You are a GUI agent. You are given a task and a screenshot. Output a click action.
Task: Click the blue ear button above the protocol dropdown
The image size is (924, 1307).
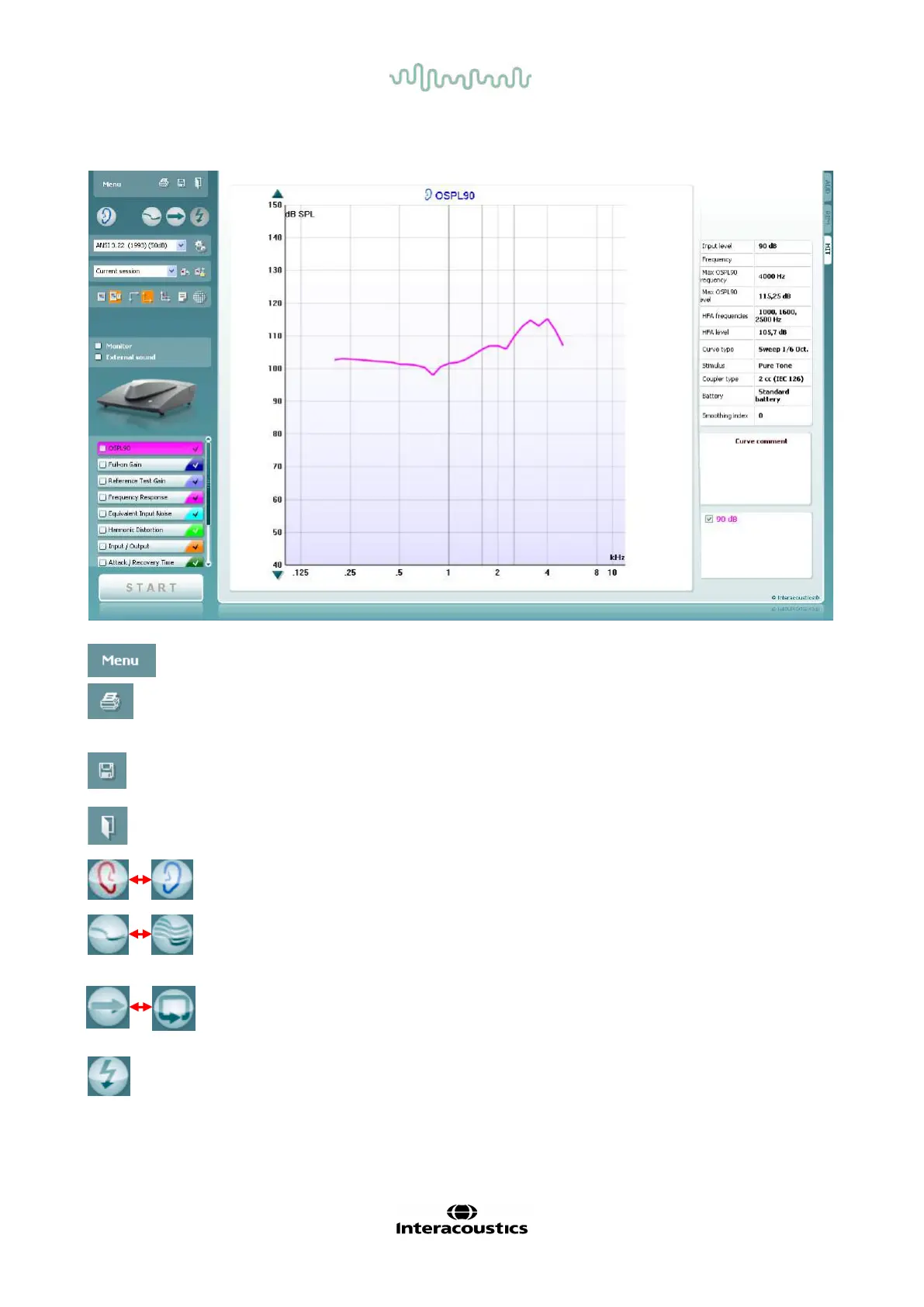coord(106,216)
